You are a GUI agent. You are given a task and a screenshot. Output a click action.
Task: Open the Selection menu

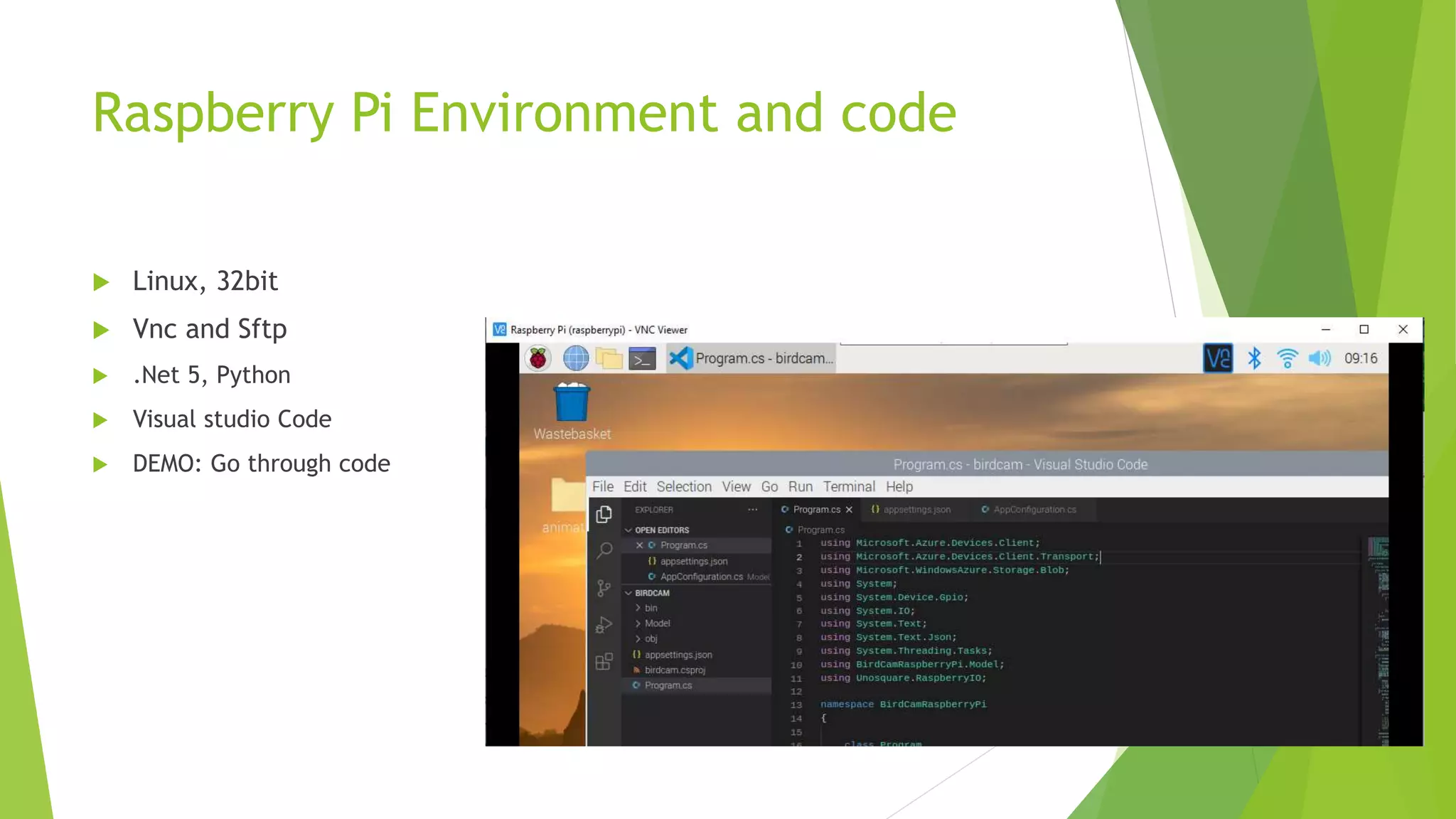tap(684, 487)
